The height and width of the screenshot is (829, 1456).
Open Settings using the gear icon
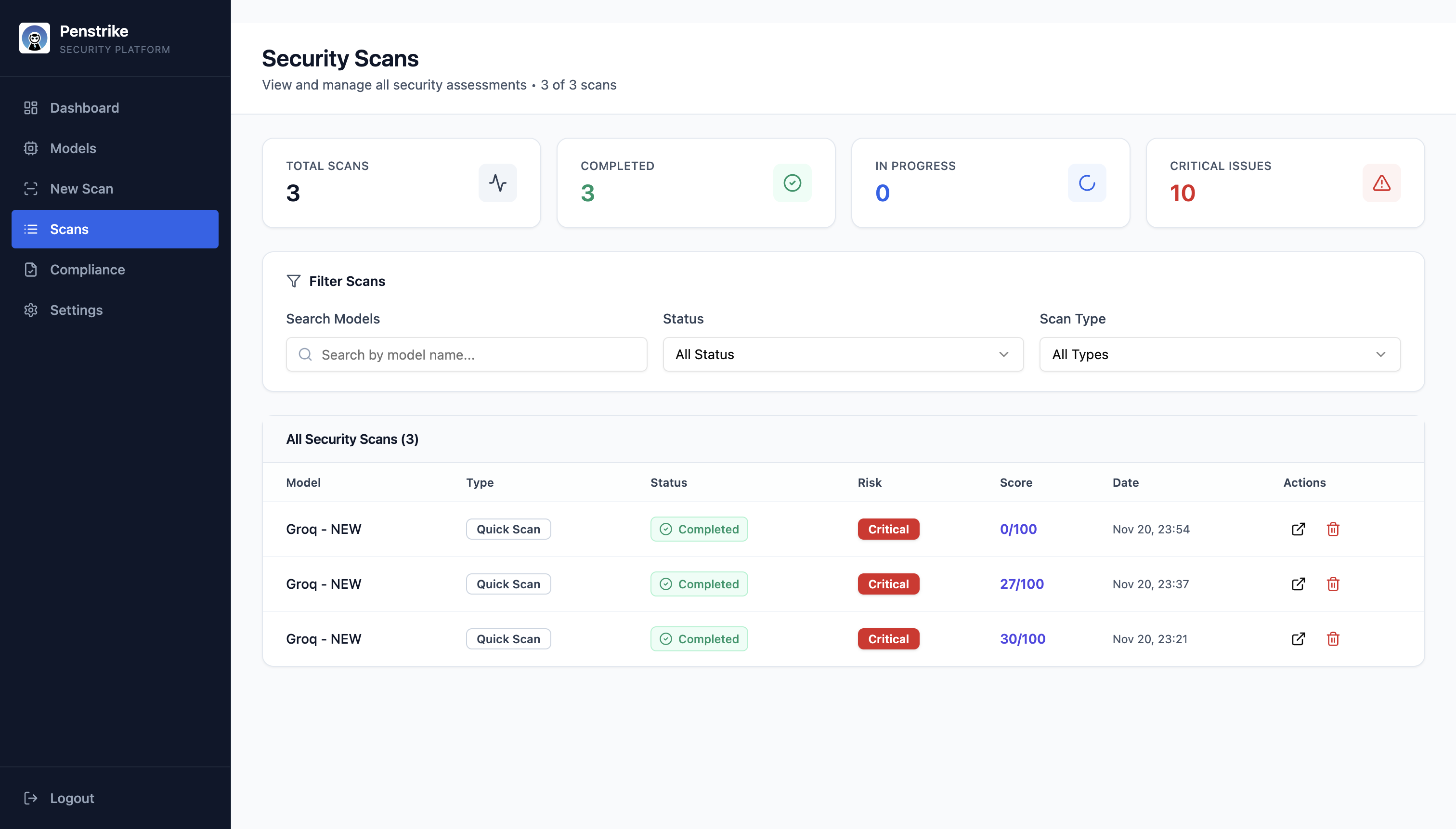click(x=31, y=310)
